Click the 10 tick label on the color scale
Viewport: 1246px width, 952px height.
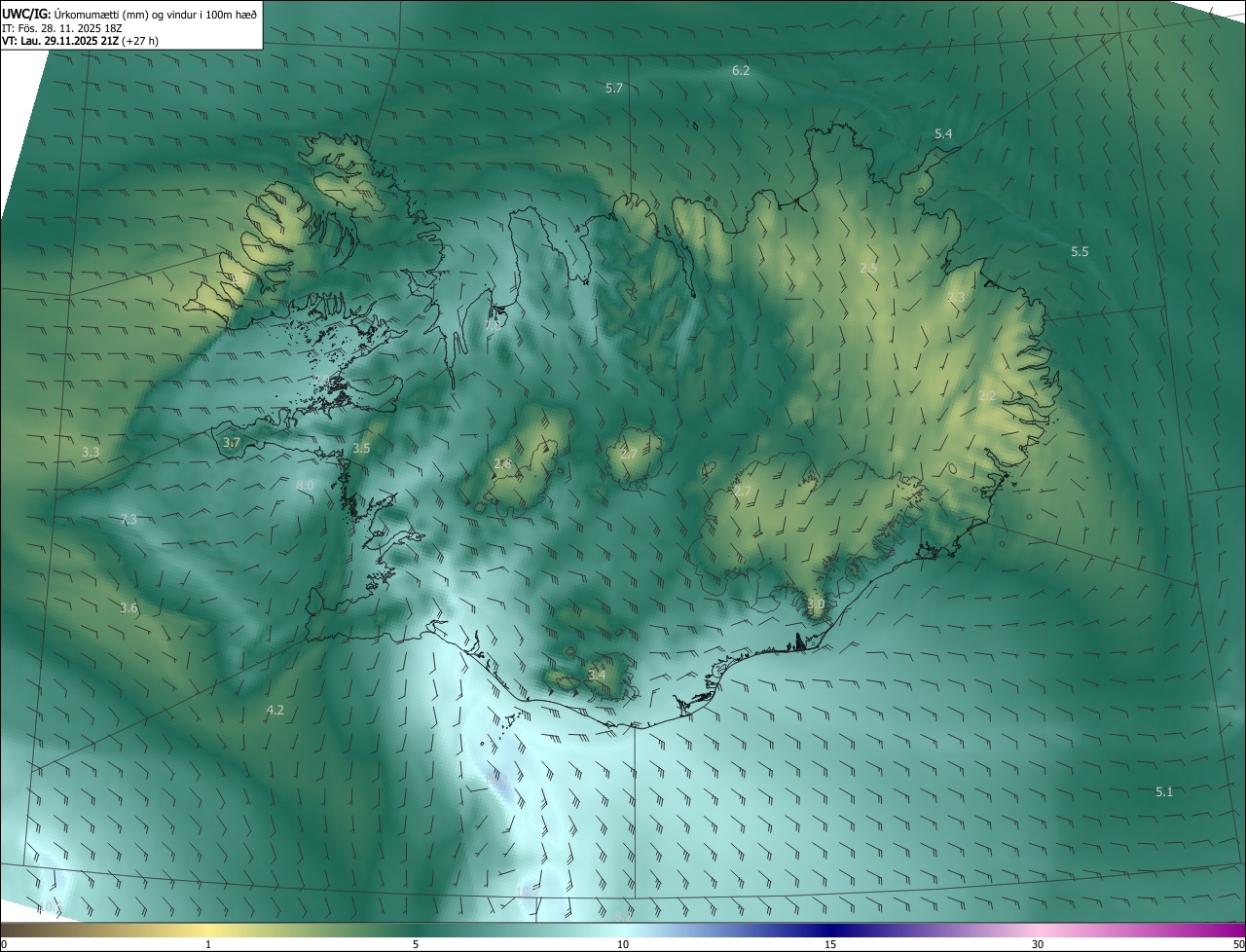623,944
